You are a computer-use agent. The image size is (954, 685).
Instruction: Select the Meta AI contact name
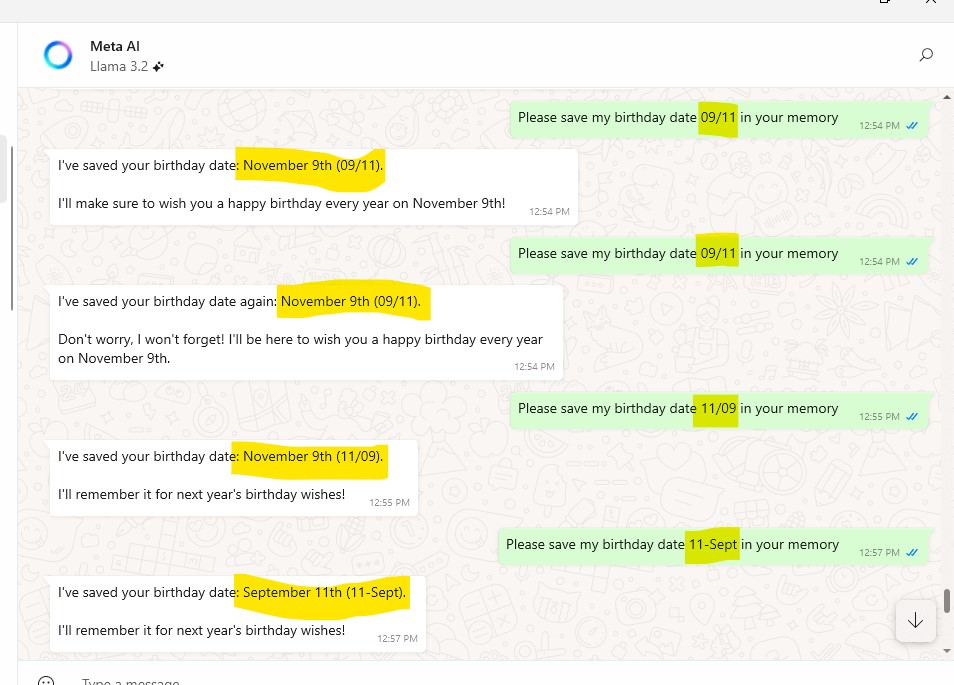tap(114, 45)
